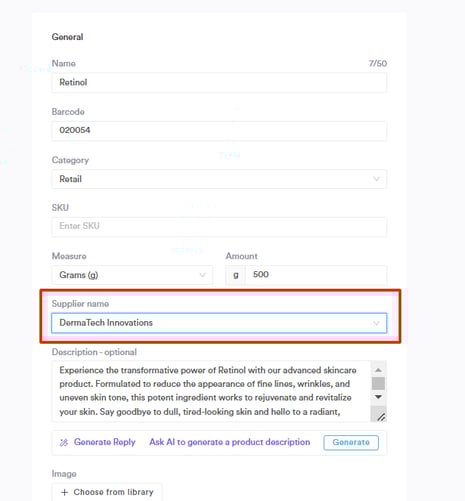
Task: Click the gram unit prefix in Amount
Action: tap(236, 275)
